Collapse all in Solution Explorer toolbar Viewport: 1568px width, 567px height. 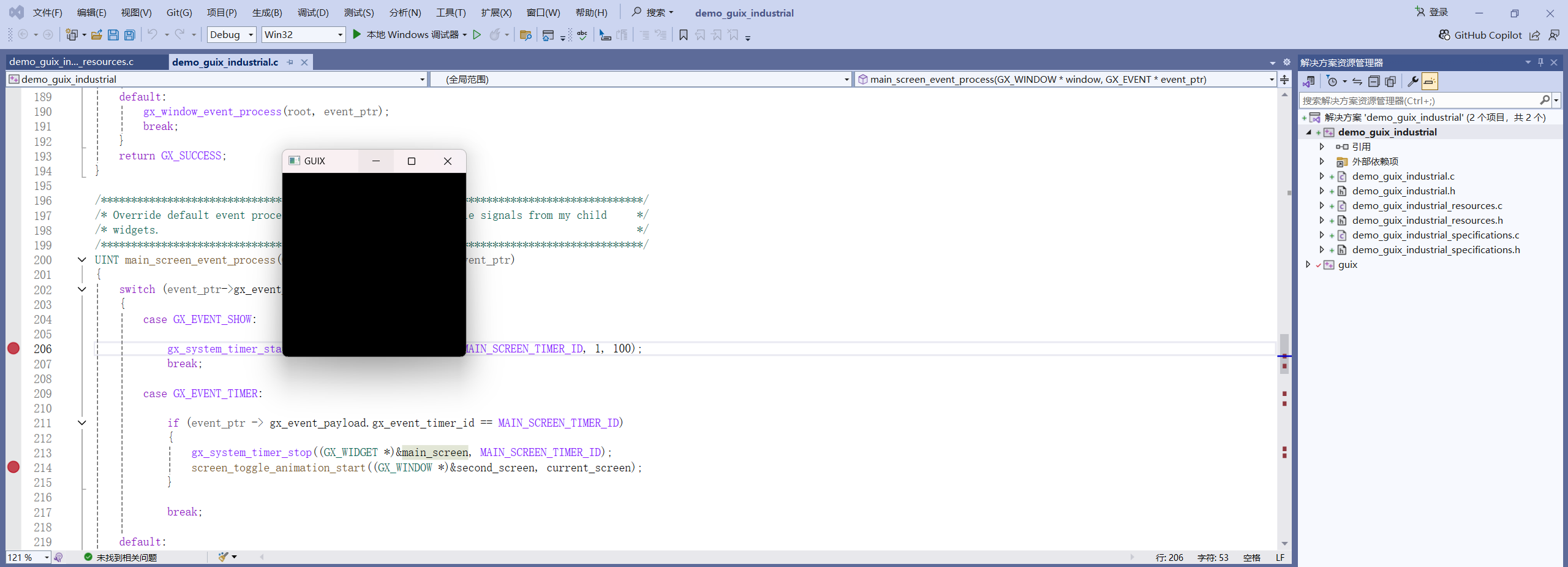(x=1374, y=81)
